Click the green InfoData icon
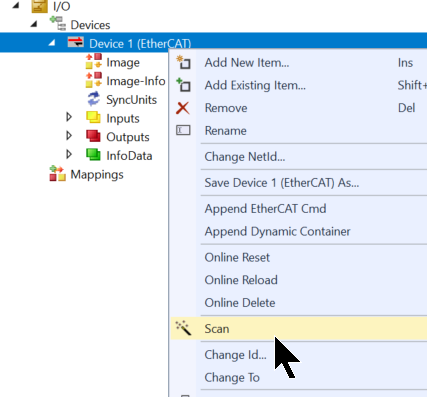The image size is (427, 397). click(x=93, y=155)
